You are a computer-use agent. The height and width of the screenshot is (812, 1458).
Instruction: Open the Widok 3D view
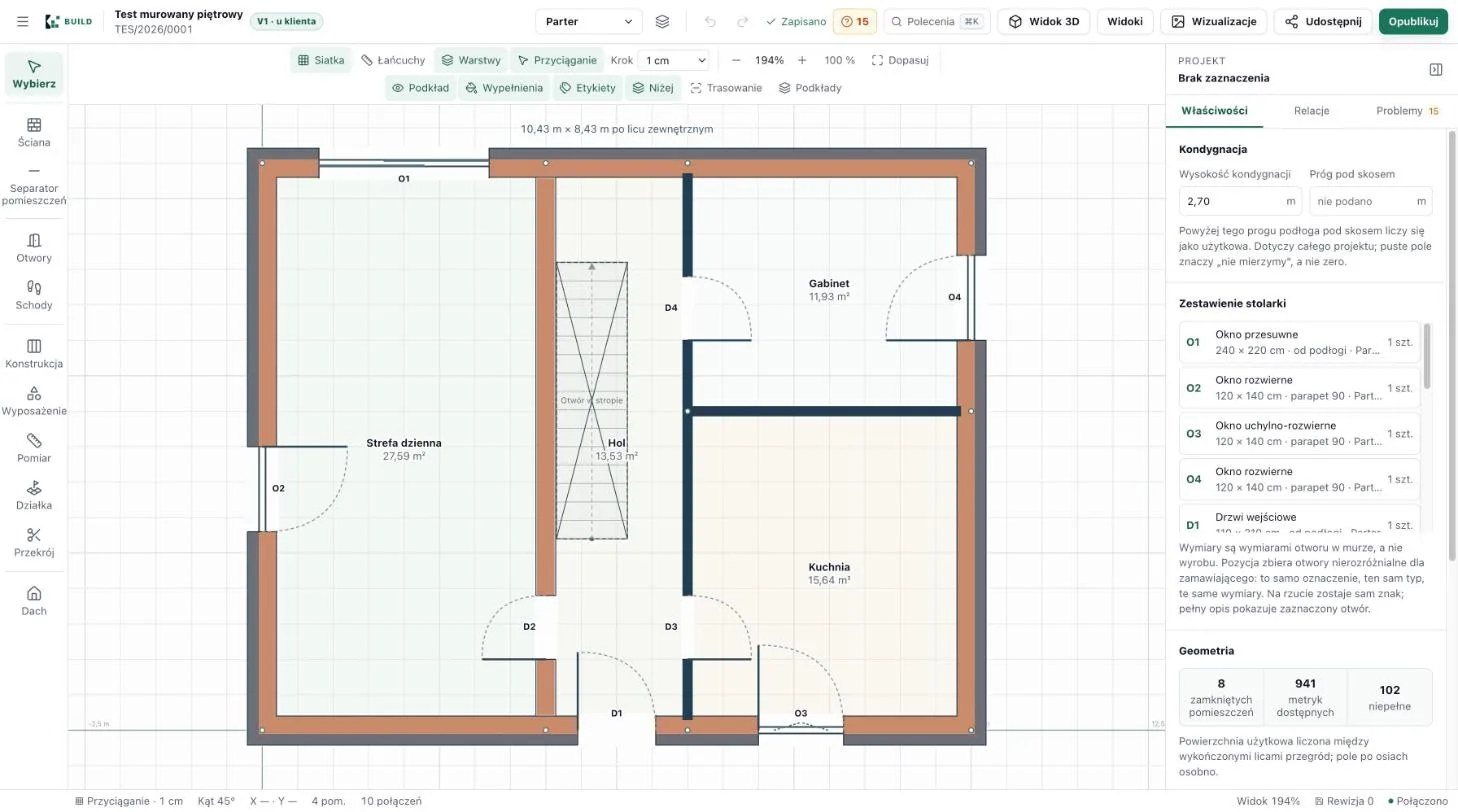(x=1044, y=21)
